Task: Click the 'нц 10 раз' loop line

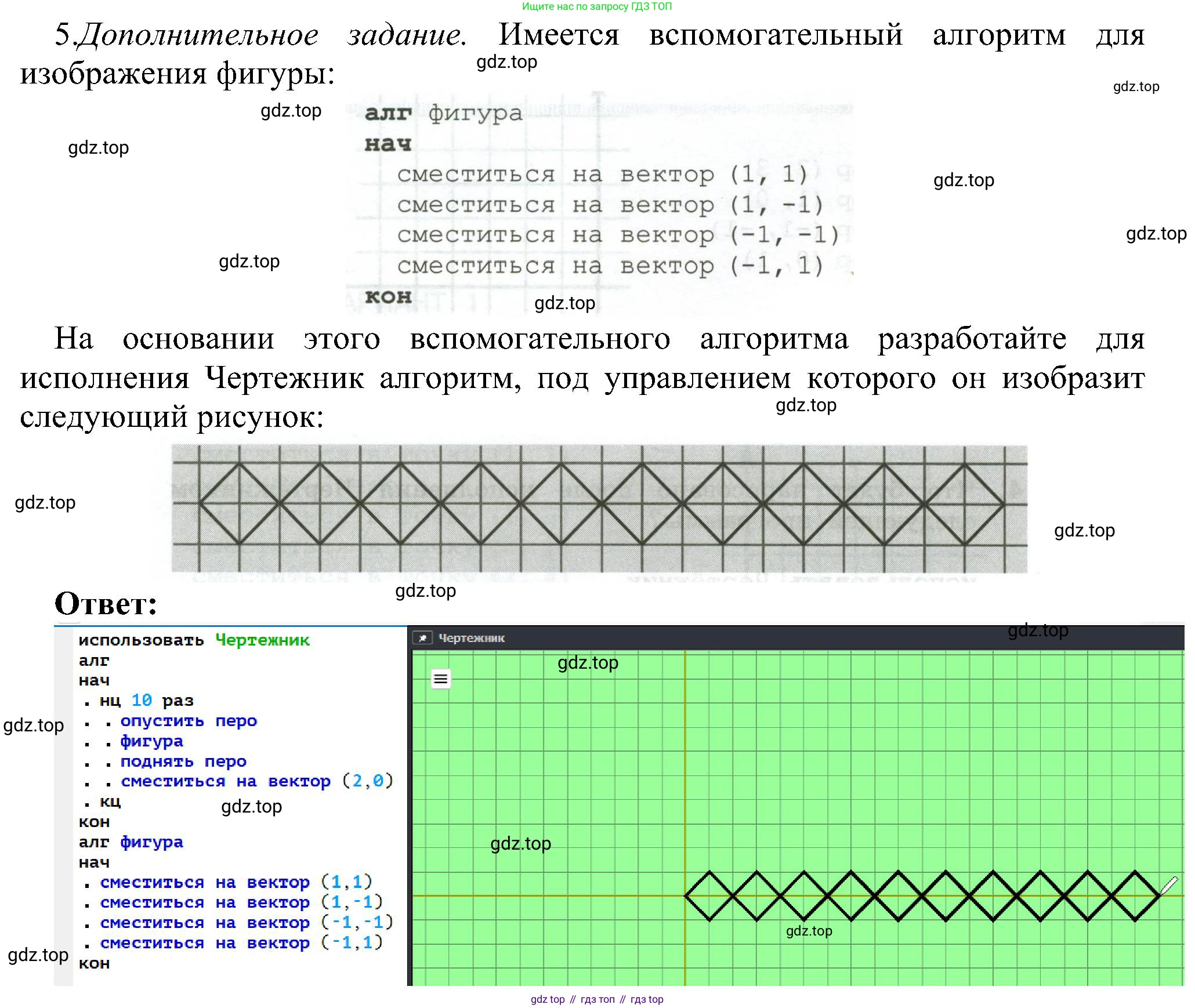Action: tap(146, 701)
